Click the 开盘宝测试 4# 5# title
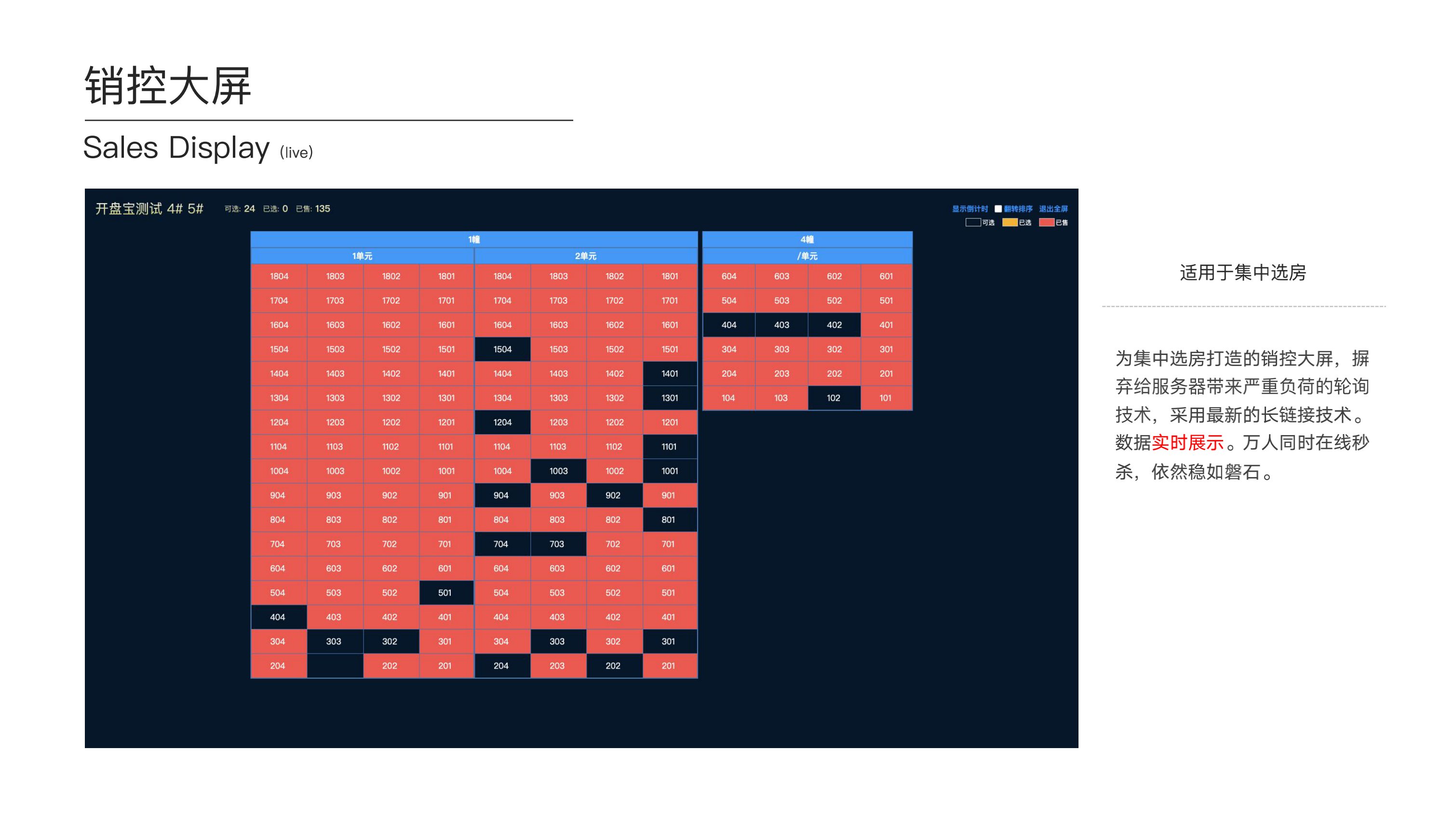 pos(149,209)
